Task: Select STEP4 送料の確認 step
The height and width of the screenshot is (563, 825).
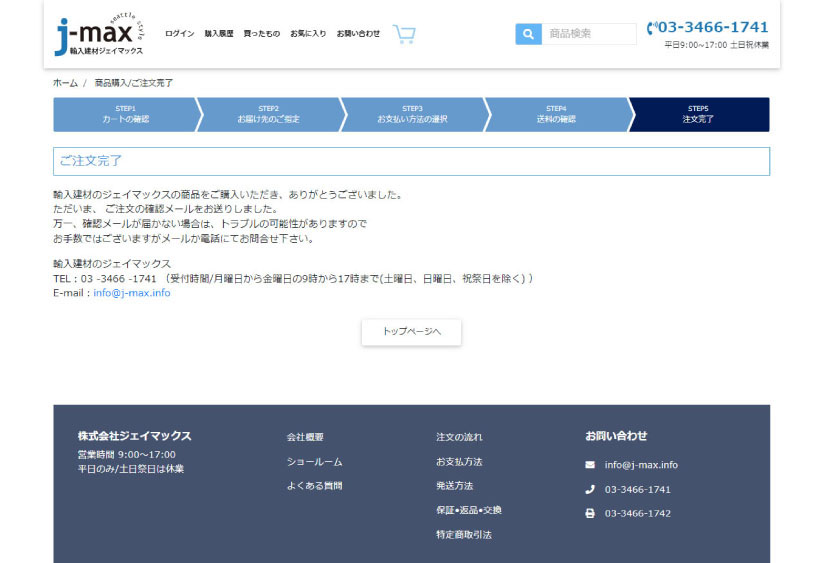Action: tap(556, 114)
